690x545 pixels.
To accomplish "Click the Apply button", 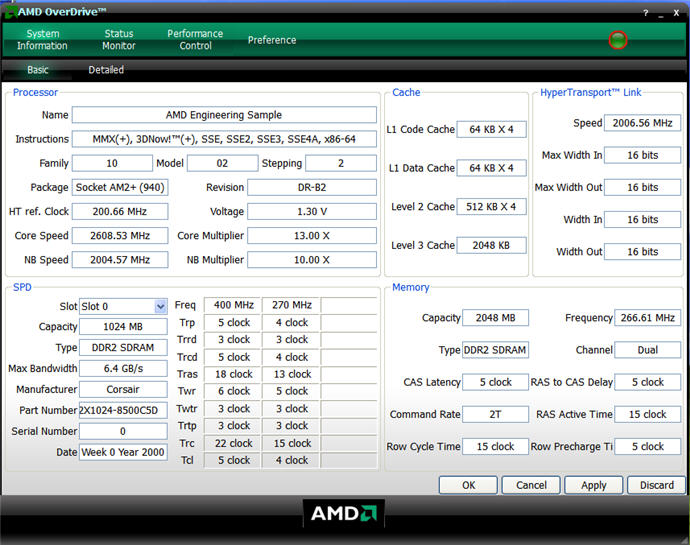I will tap(594, 485).
